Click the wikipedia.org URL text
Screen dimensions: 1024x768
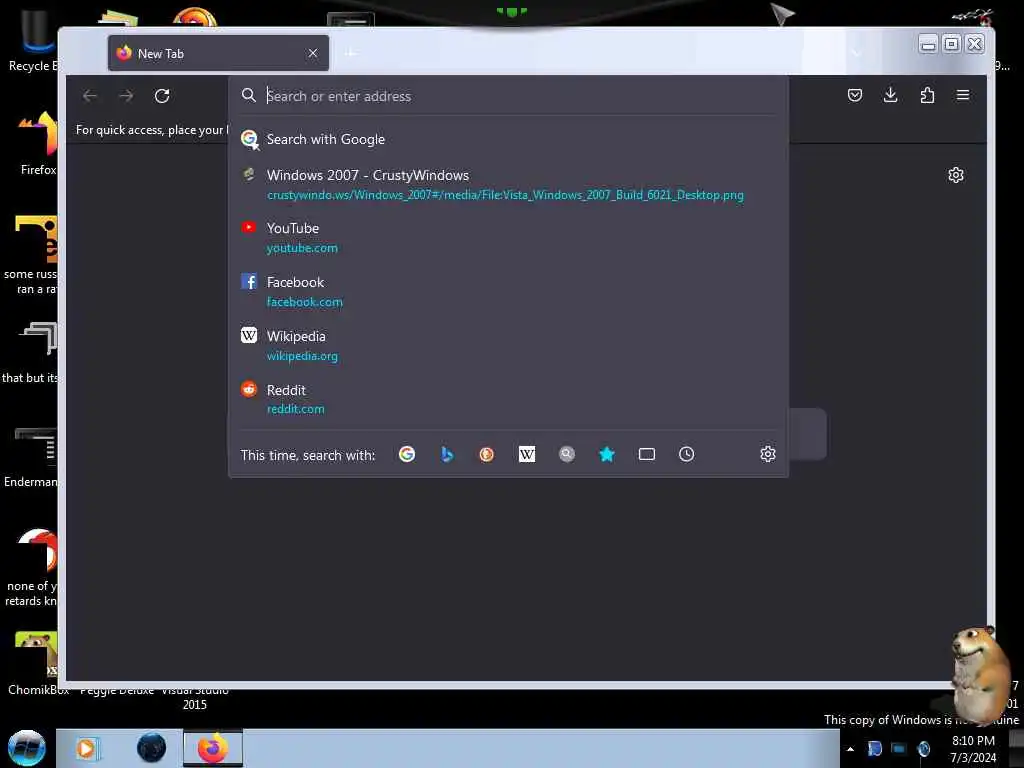tap(302, 356)
